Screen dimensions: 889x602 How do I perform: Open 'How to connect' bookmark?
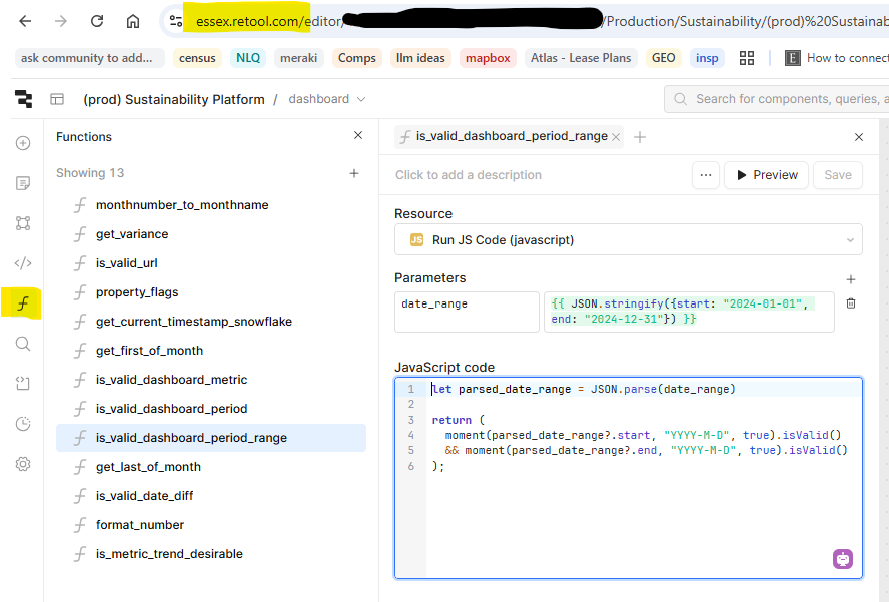837,58
